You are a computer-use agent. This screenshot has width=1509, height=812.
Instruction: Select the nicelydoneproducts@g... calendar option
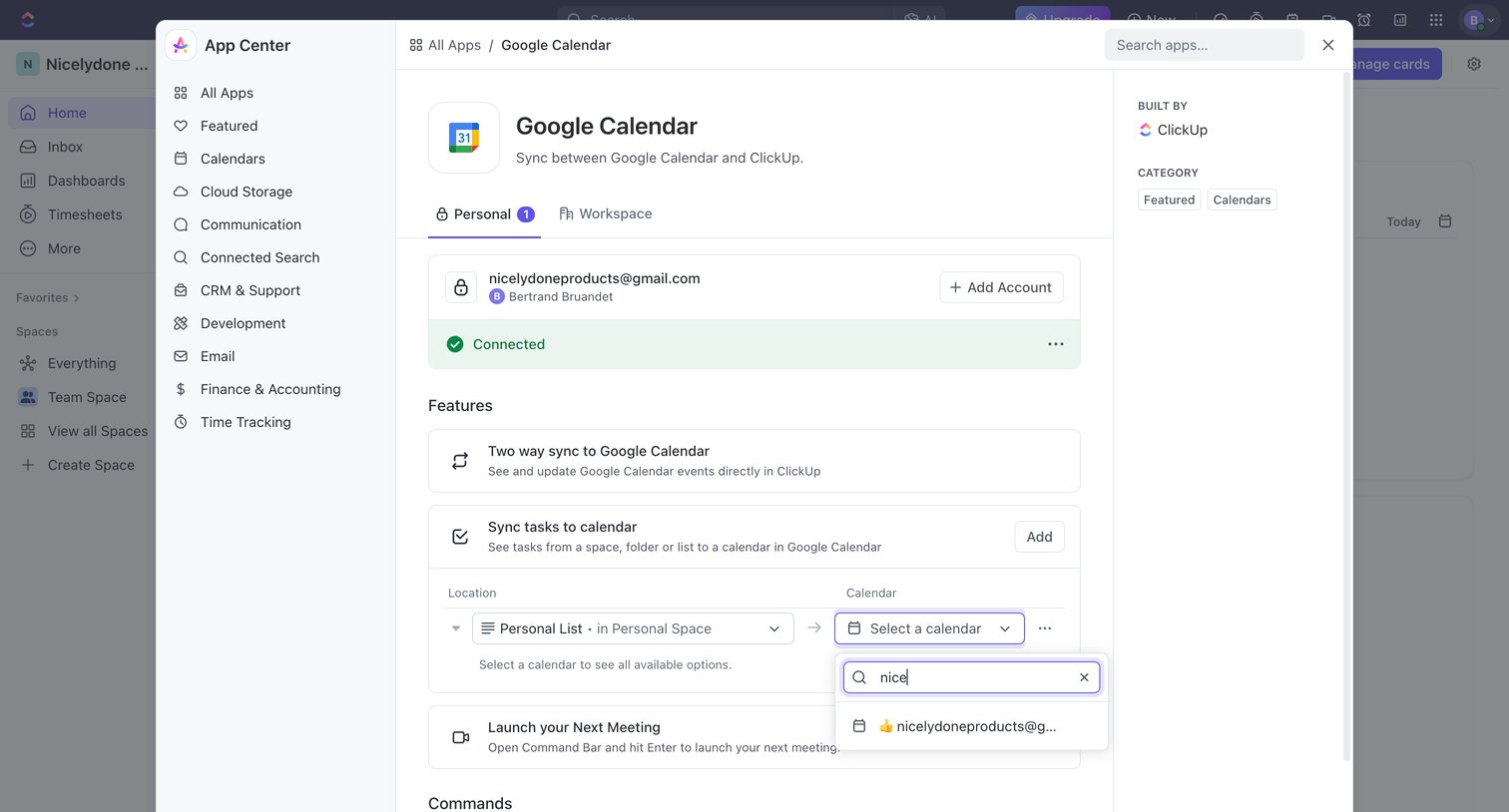(971, 726)
